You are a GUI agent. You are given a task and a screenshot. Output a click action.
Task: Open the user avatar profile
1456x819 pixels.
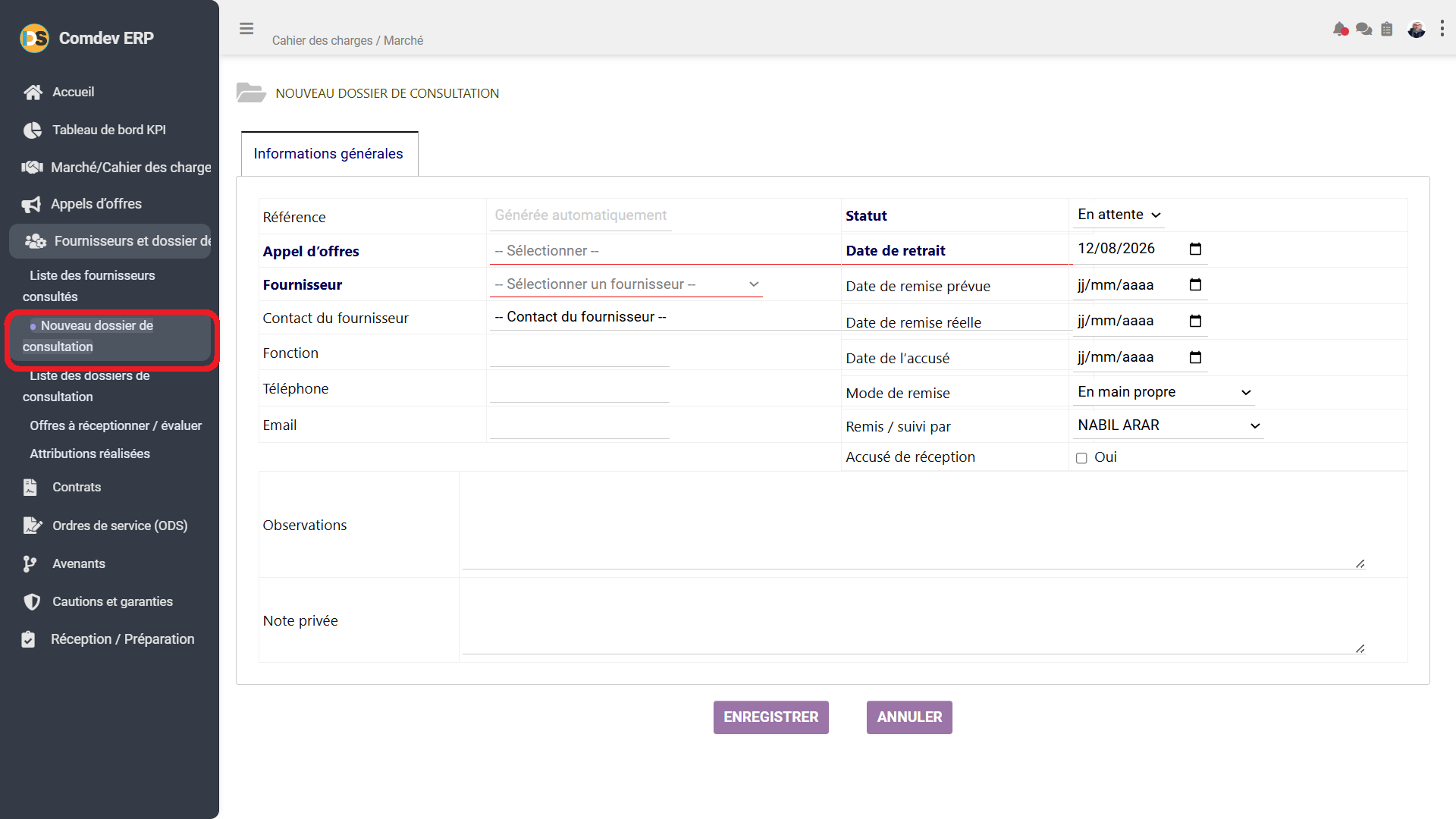pyautogui.click(x=1417, y=29)
